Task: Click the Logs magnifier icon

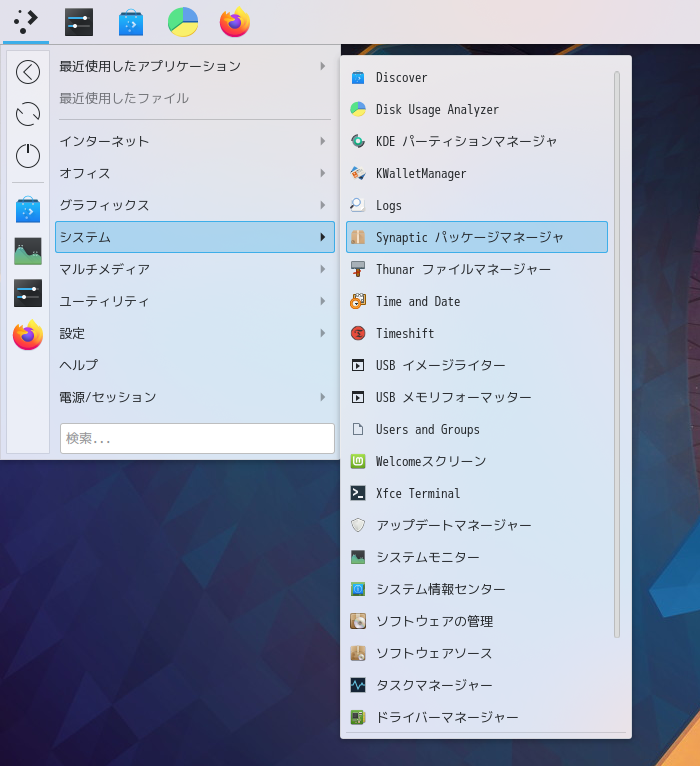Action: [x=358, y=205]
